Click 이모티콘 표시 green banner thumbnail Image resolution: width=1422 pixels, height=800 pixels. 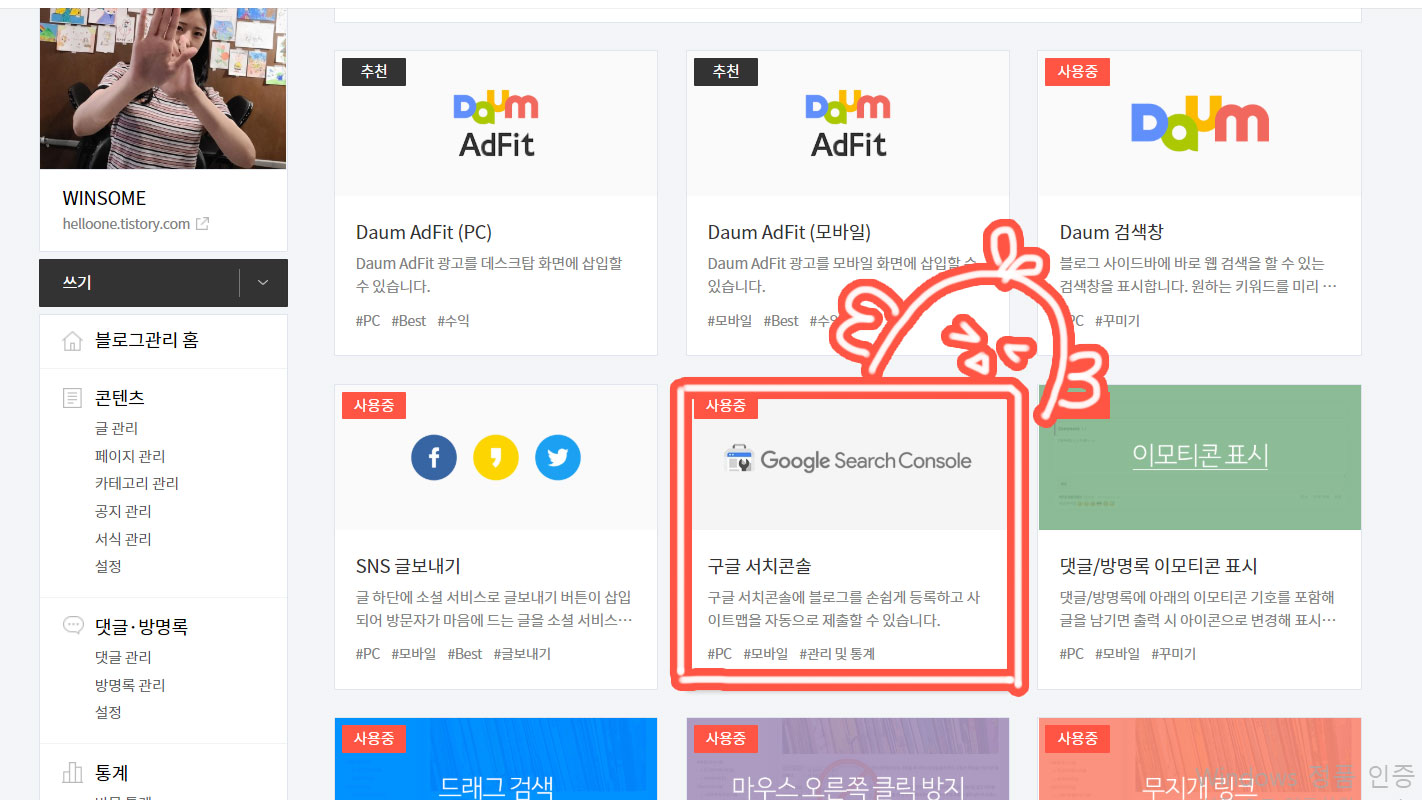tap(1200, 457)
